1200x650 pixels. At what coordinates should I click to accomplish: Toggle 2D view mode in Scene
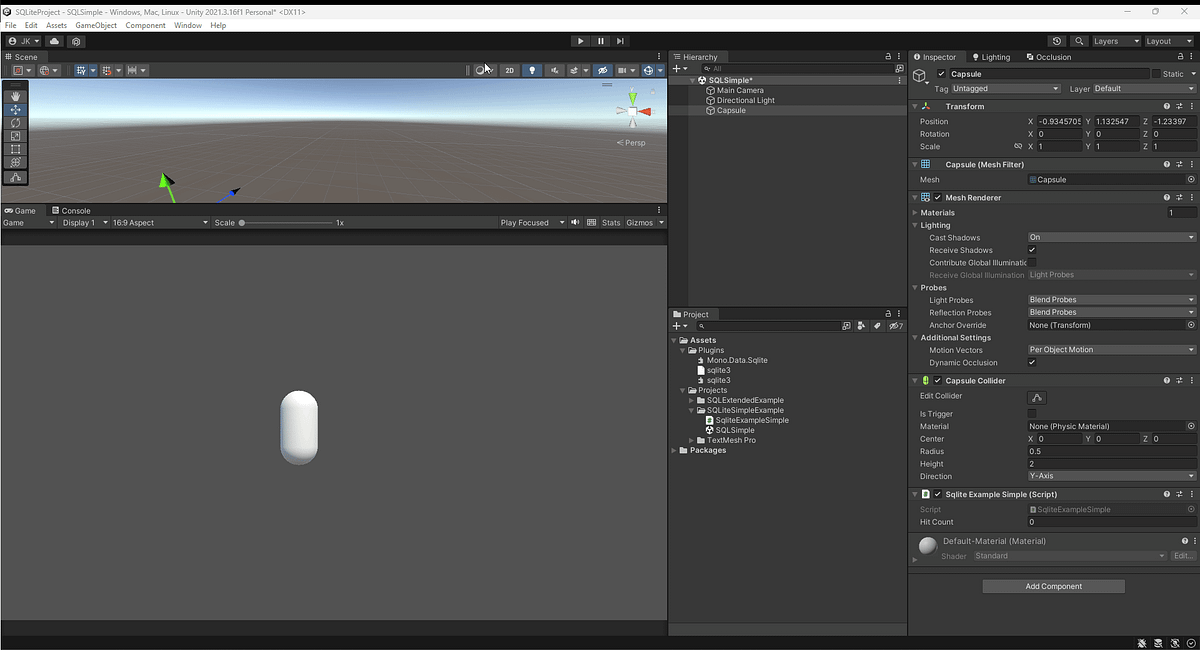tap(509, 70)
